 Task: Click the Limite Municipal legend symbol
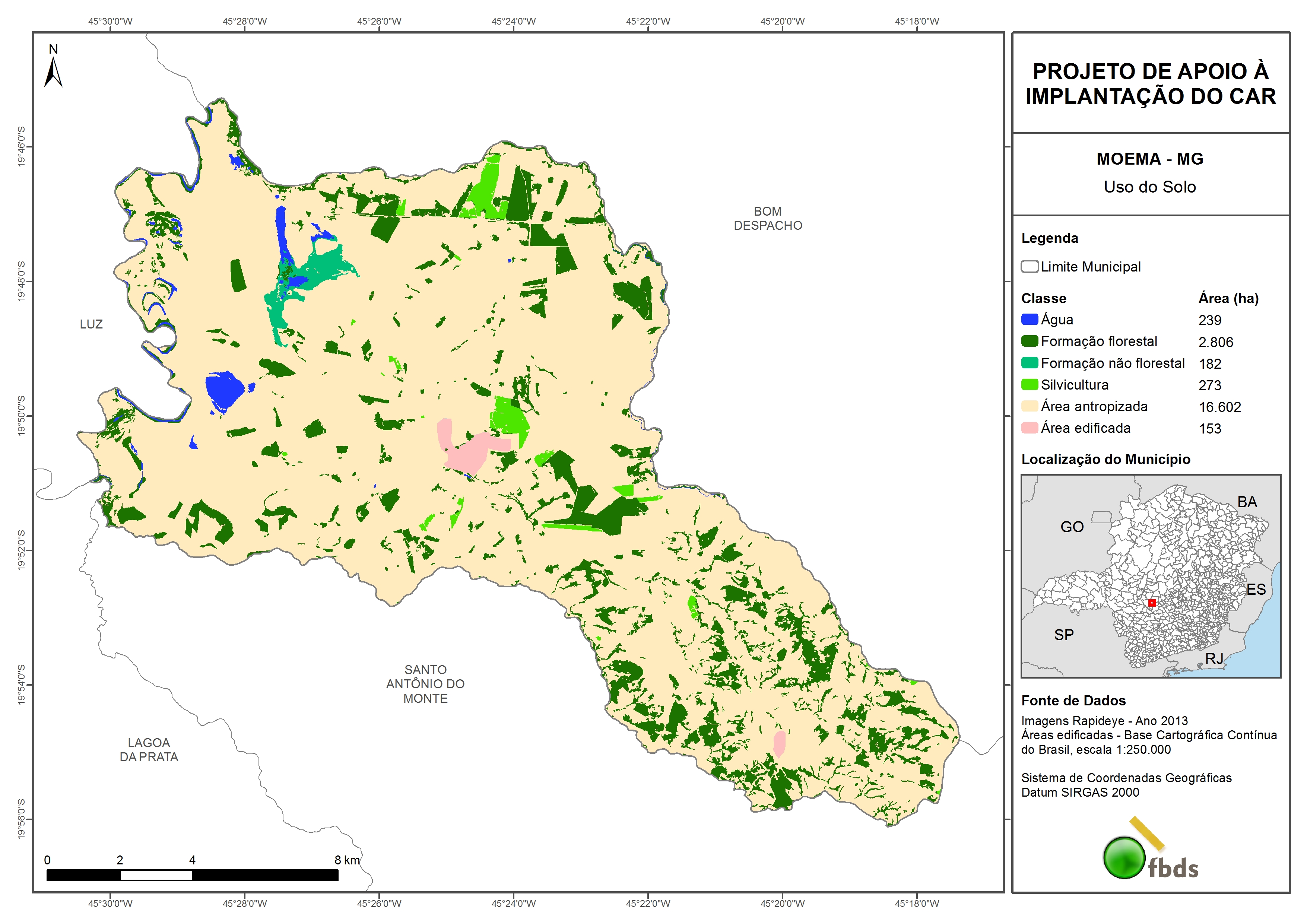click(1029, 266)
